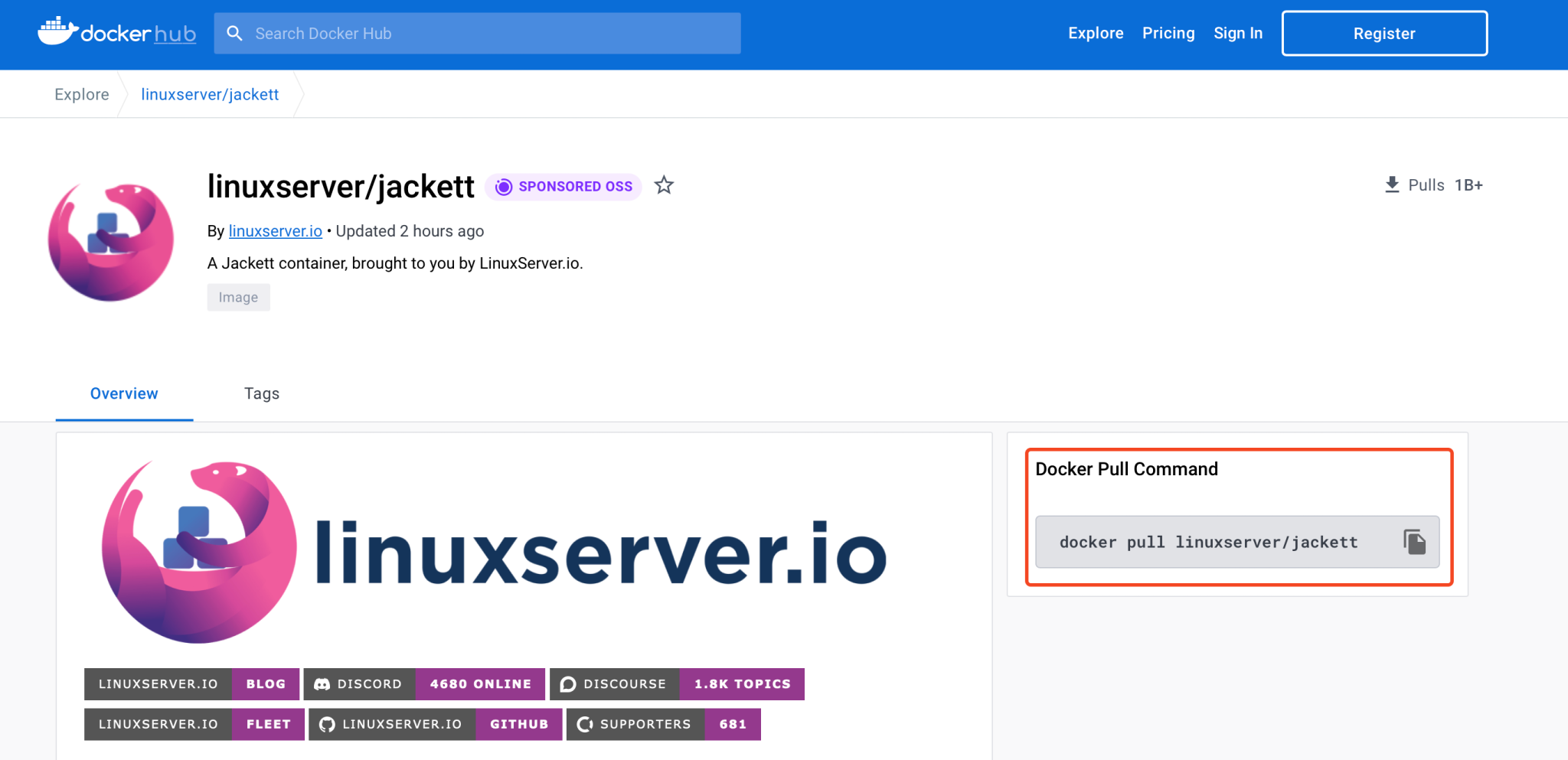
Task: Click the linuxserver/jackett page title
Action: point(341,186)
